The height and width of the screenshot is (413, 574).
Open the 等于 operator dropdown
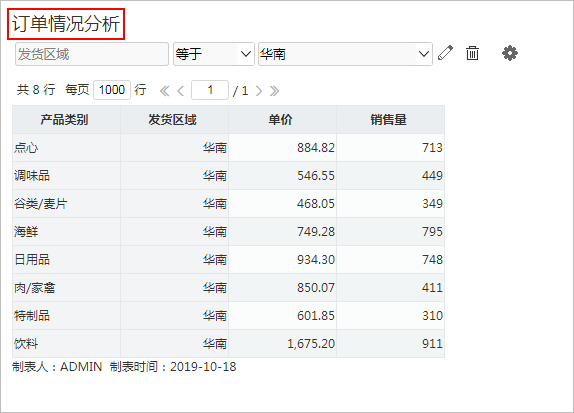tap(214, 54)
